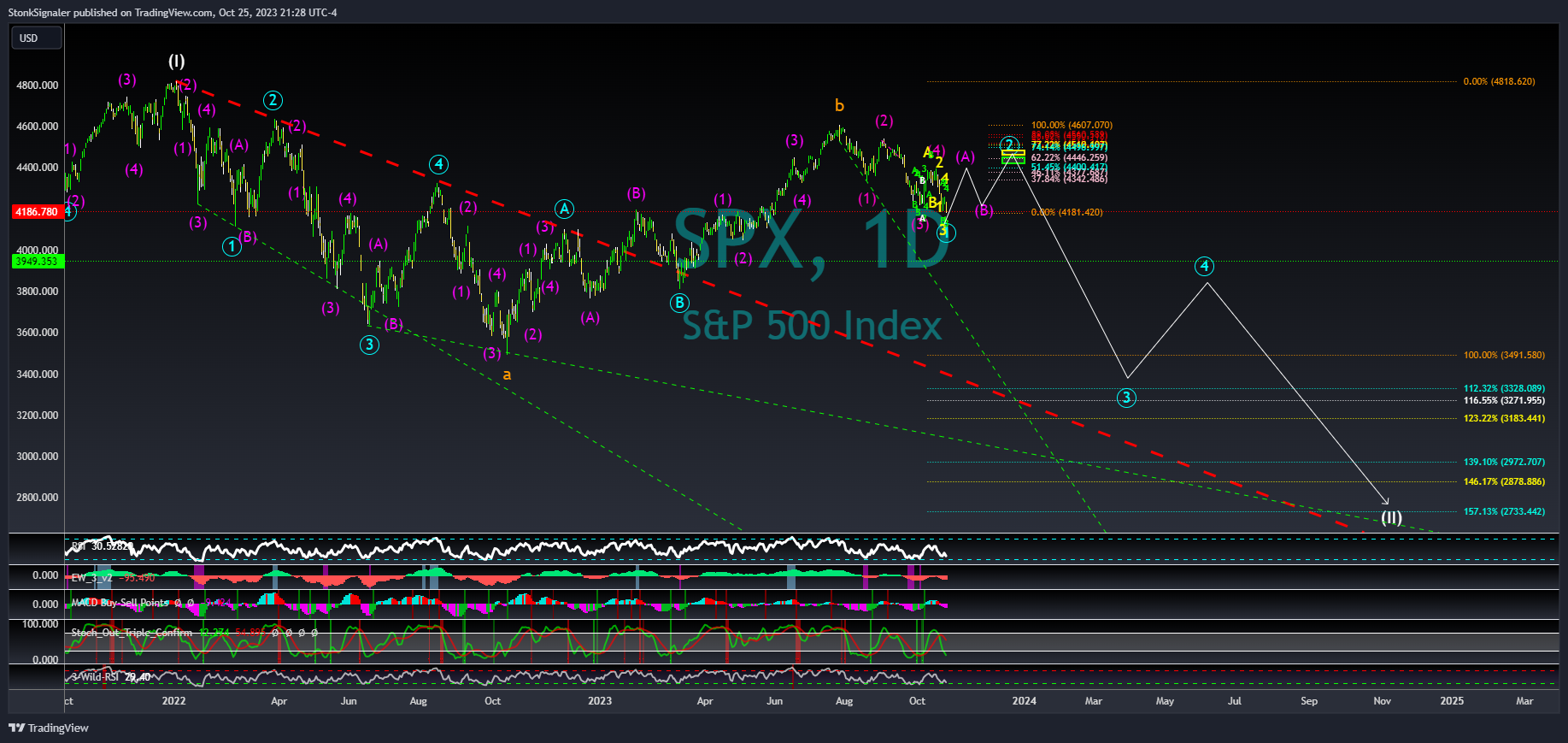Click the 2023 label on time axis

click(x=600, y=701)
